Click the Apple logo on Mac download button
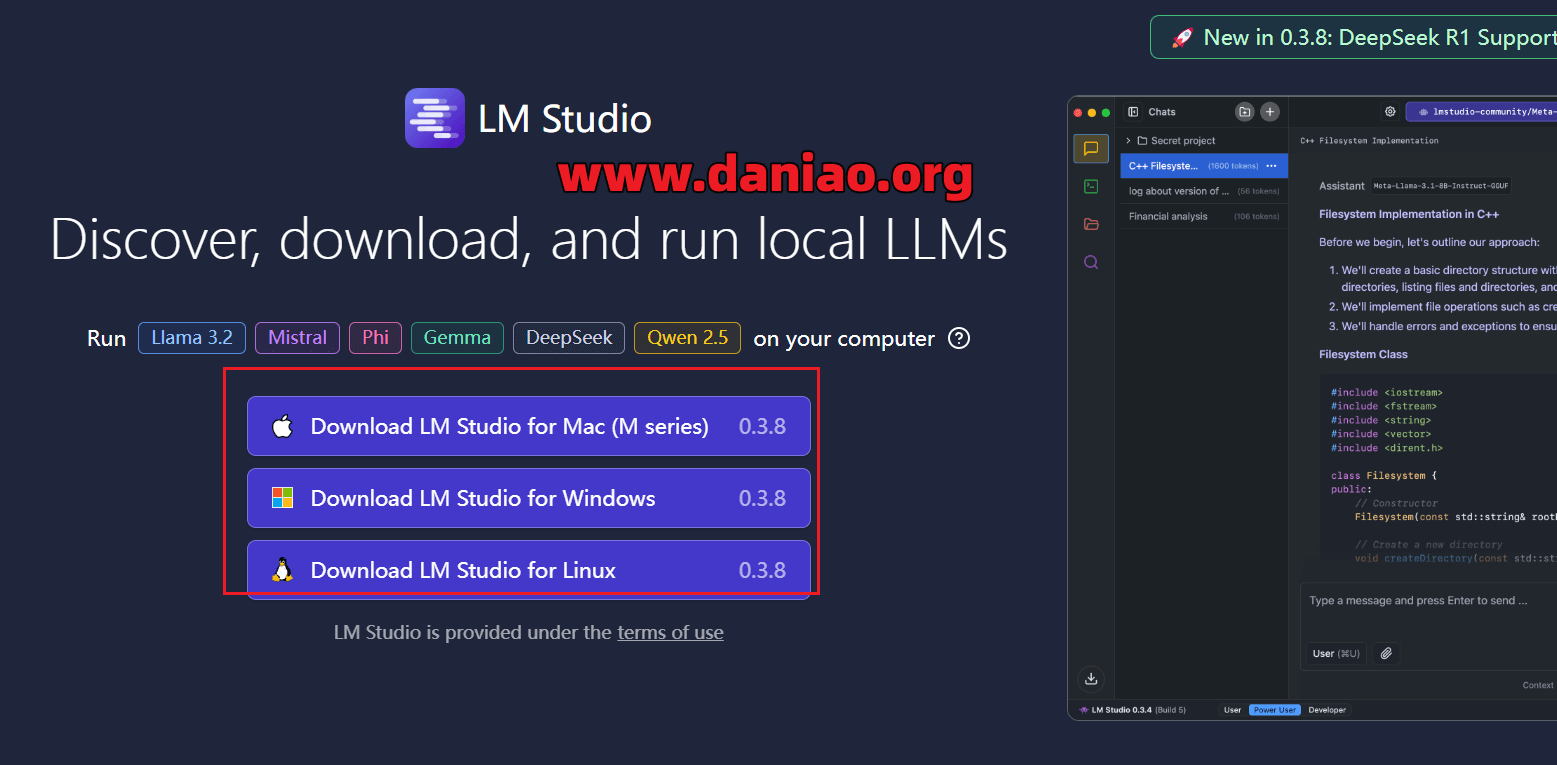The image size is (1557, 765). pos(283,427)
